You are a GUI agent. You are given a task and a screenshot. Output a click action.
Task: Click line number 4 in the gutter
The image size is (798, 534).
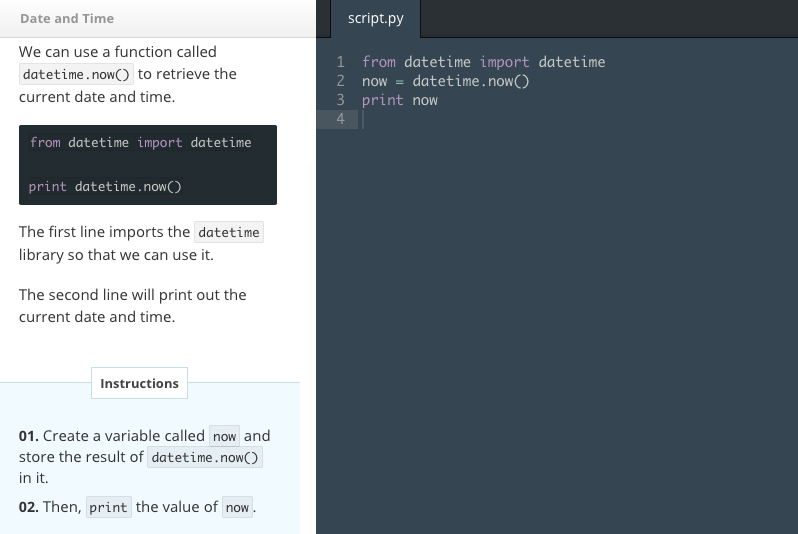(x=340, y=119)
